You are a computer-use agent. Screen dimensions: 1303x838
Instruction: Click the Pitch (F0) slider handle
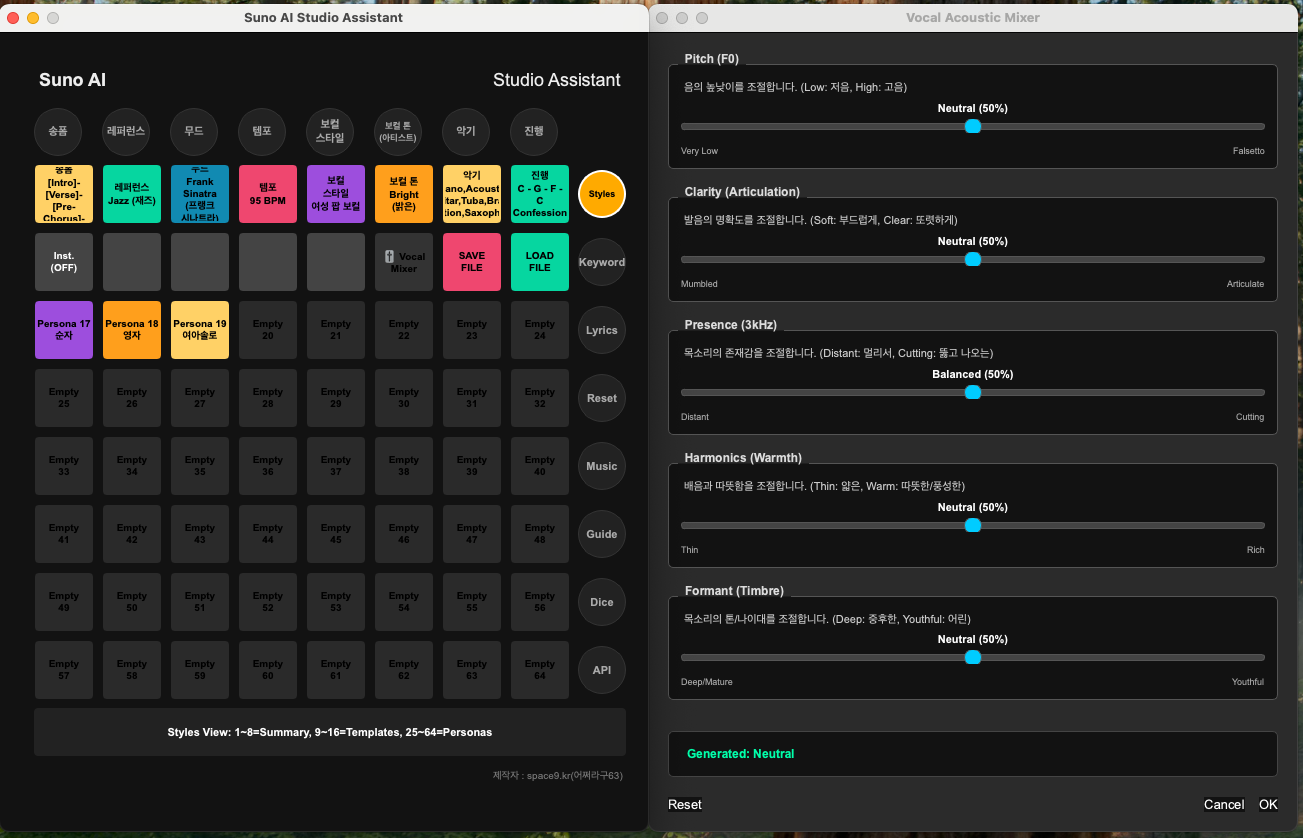(973, 126)
